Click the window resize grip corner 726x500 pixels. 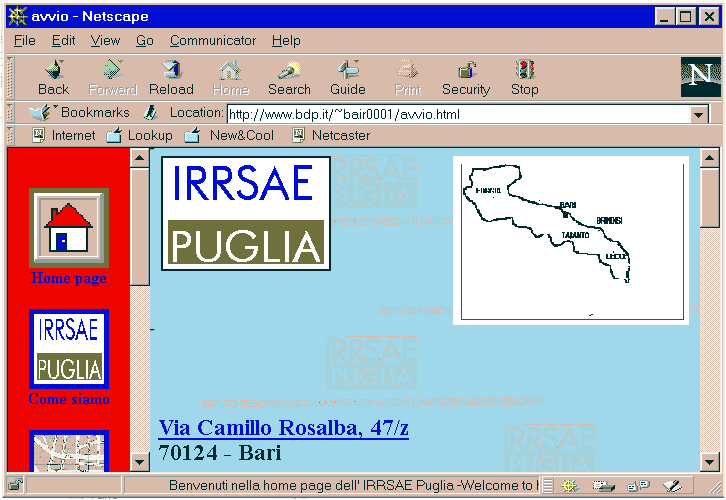point(715,487)
